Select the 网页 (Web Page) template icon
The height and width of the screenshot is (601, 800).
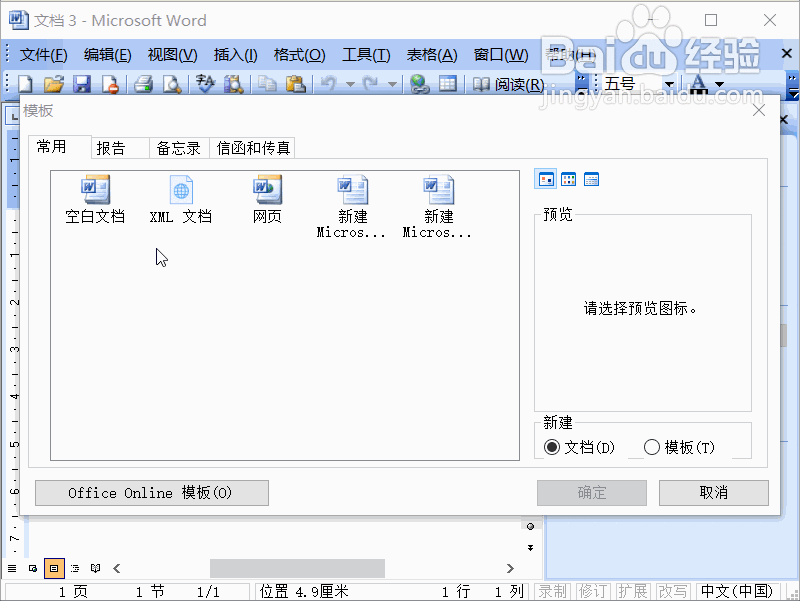point(267,195)
